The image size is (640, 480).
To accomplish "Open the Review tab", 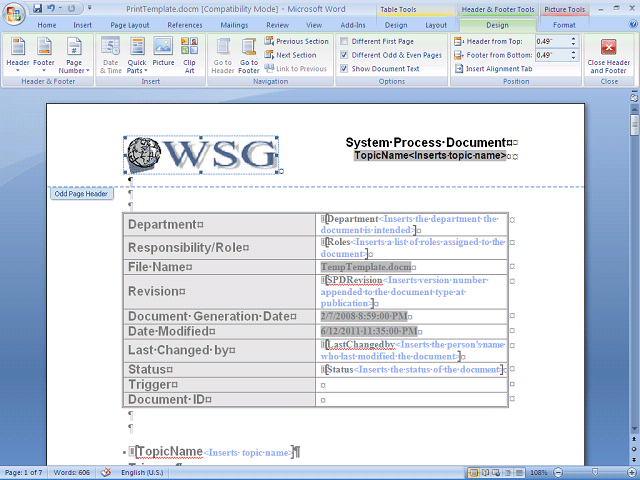I will point(278,25).
